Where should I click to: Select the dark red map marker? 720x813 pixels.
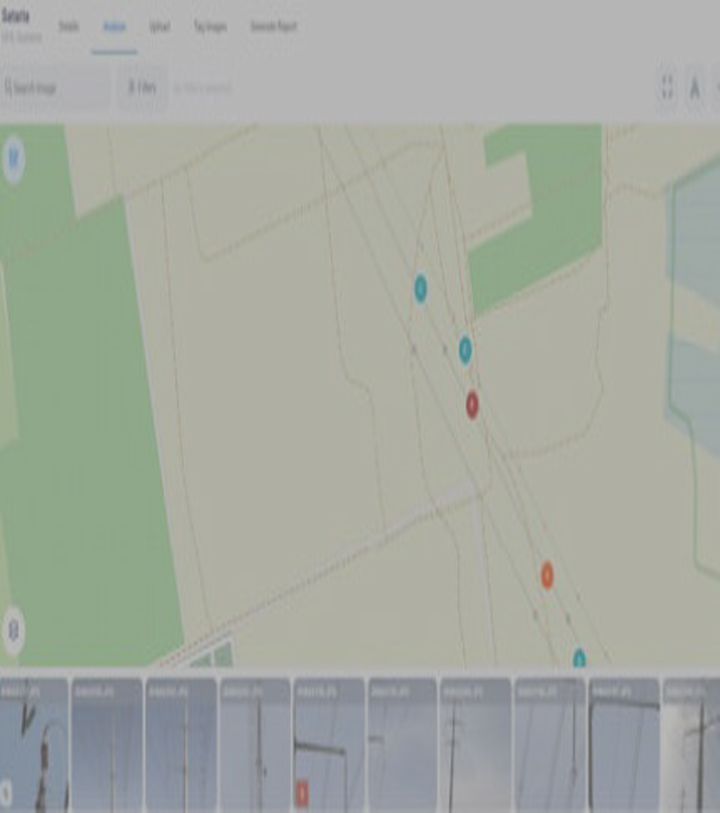(472, 404)
